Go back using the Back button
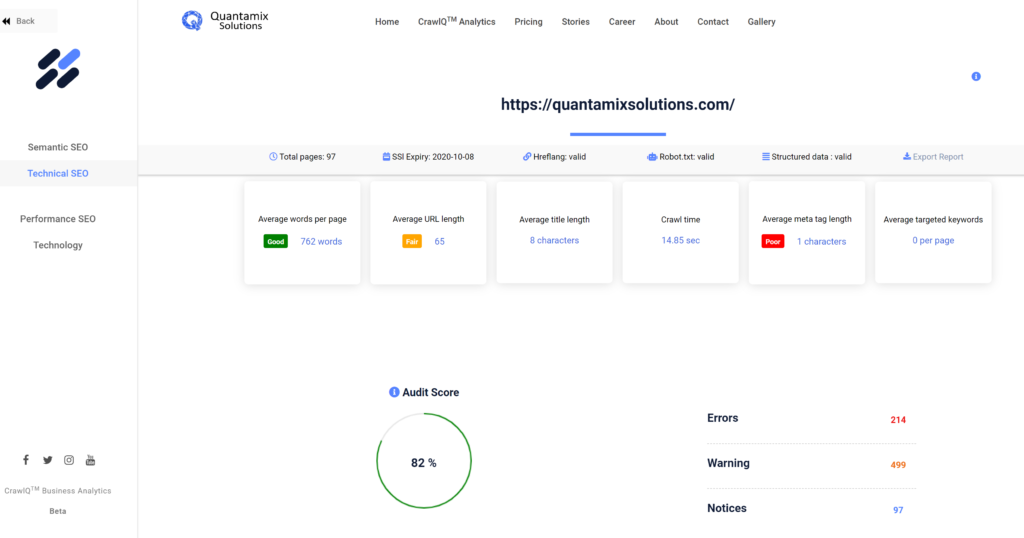This screenshot has width=1024, height=538. [x=20, y=21]
